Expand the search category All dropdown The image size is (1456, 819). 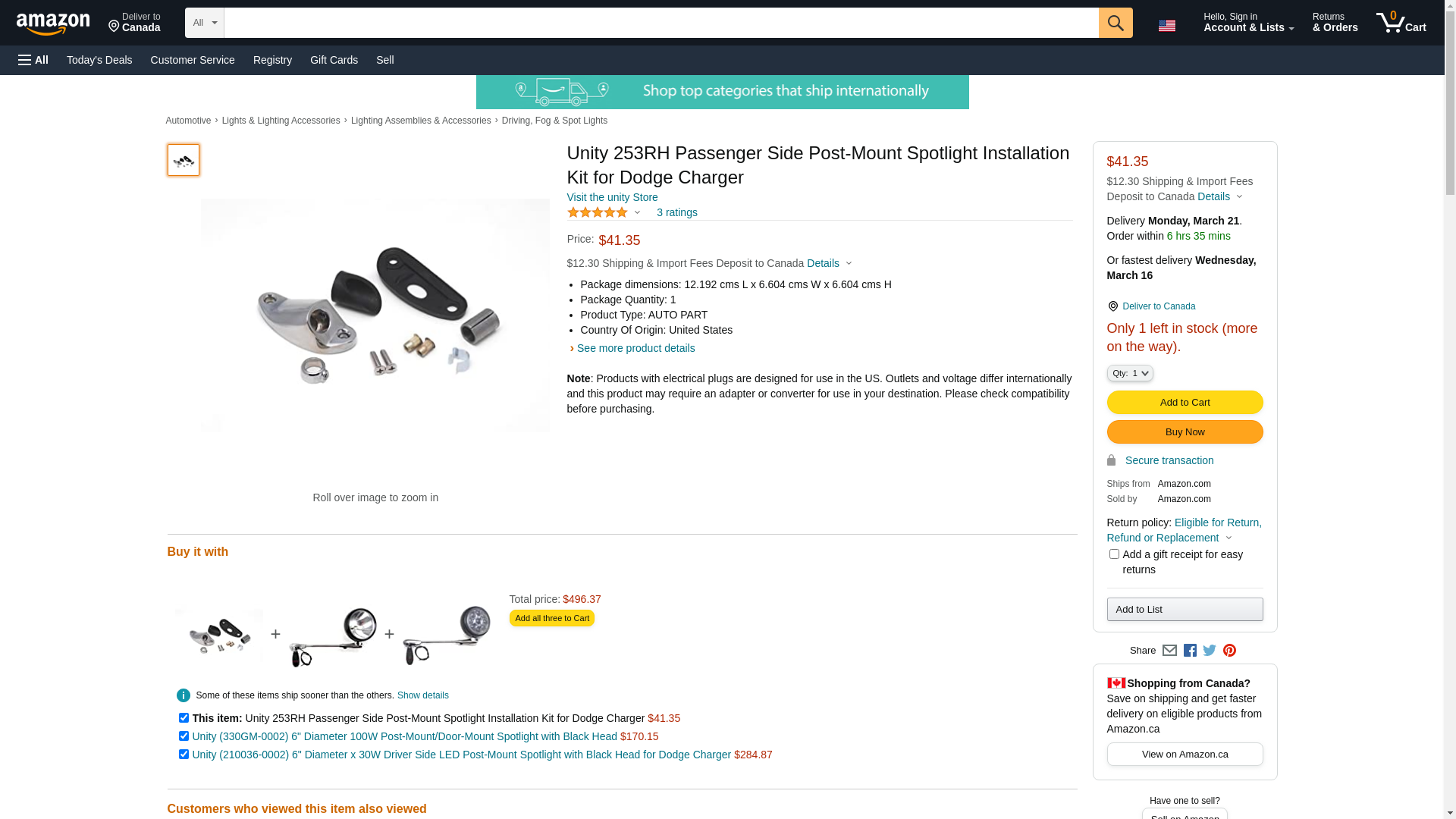[x=205, y=23]
